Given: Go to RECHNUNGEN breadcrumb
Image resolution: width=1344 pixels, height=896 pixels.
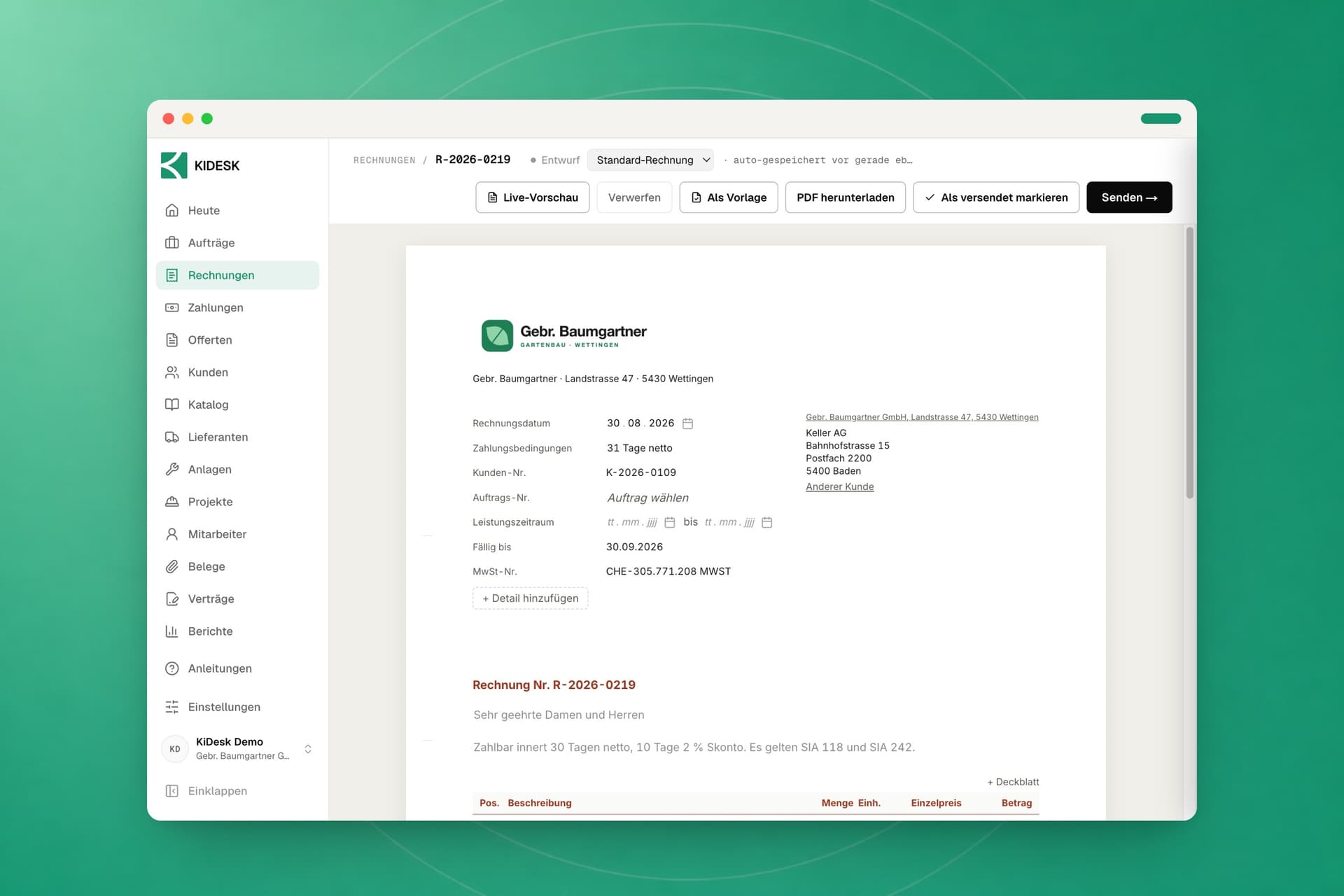Looking at the screenshot, I should coord(384,160).
